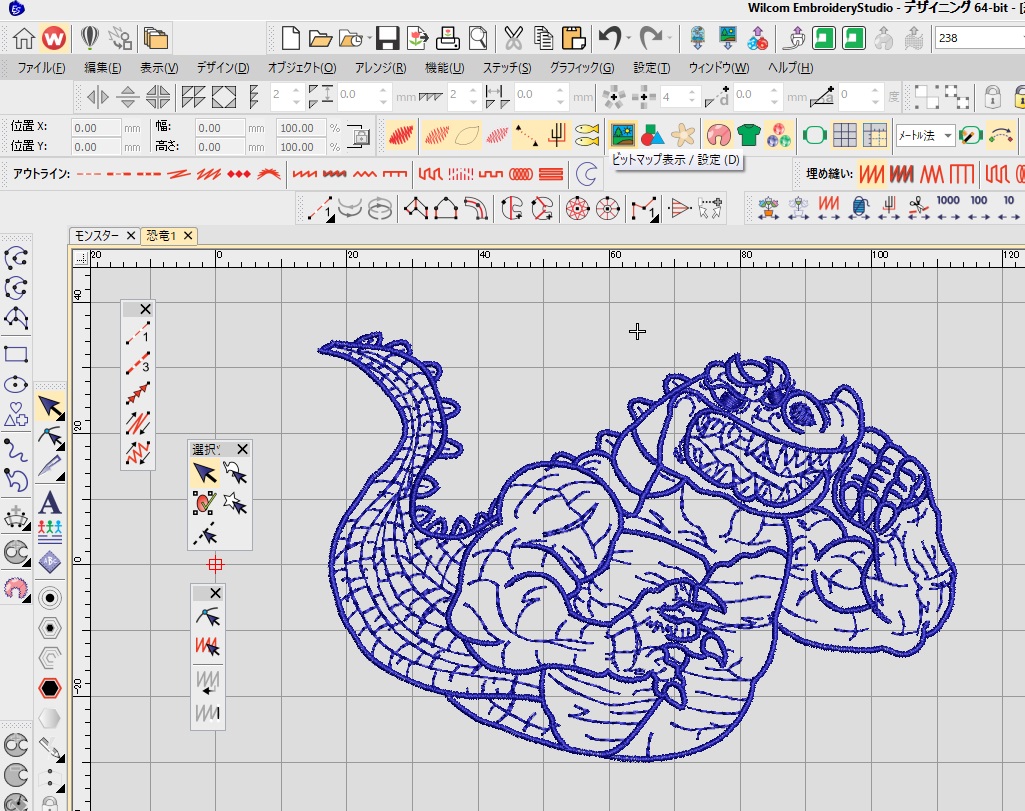The height and width of the screenshot is (811, 1025).
Task: Close the run stitch floating panel
Action: (x=145, y=309)
